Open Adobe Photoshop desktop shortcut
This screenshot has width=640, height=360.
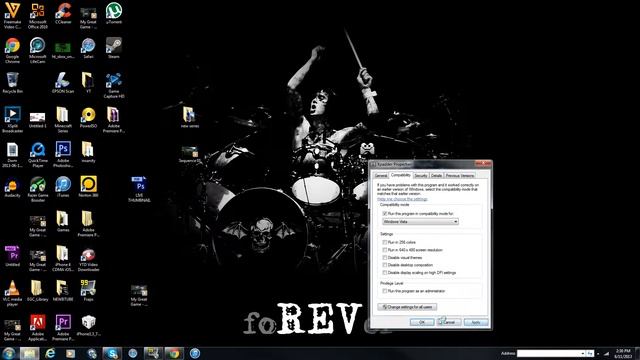coord(63,154)
